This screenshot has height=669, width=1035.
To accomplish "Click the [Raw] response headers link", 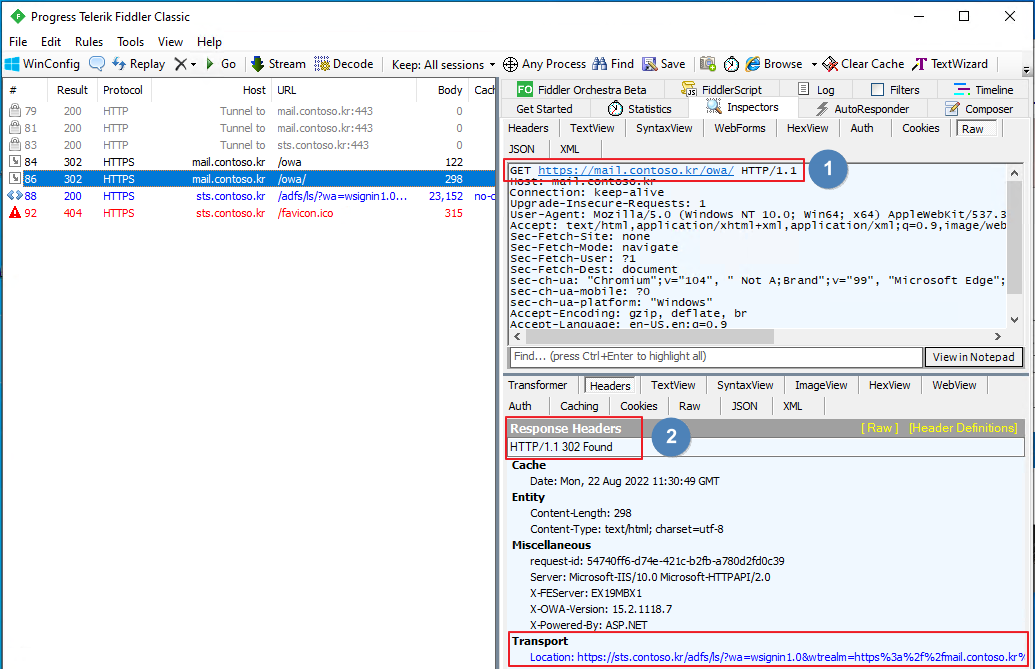I will tap(879, 428).
